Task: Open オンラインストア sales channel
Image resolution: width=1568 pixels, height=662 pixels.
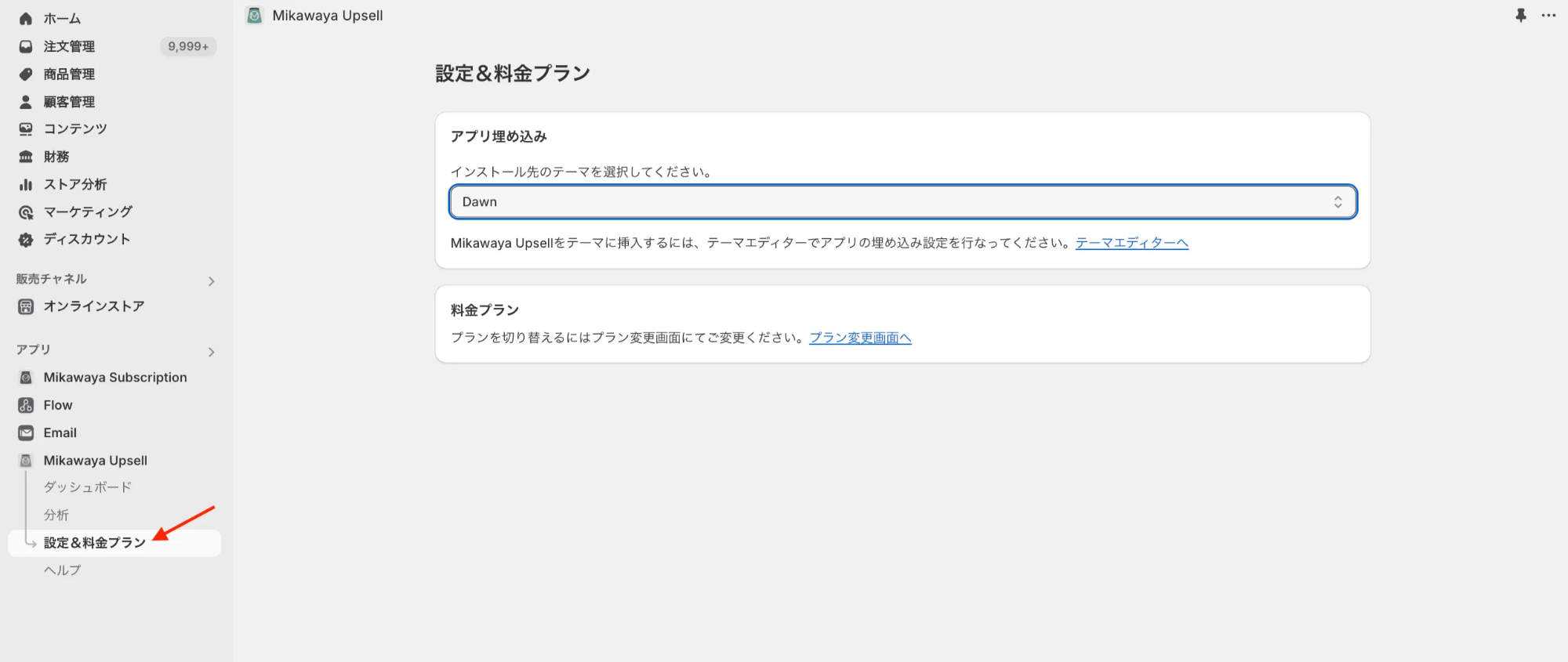Action: click(94, 306)
